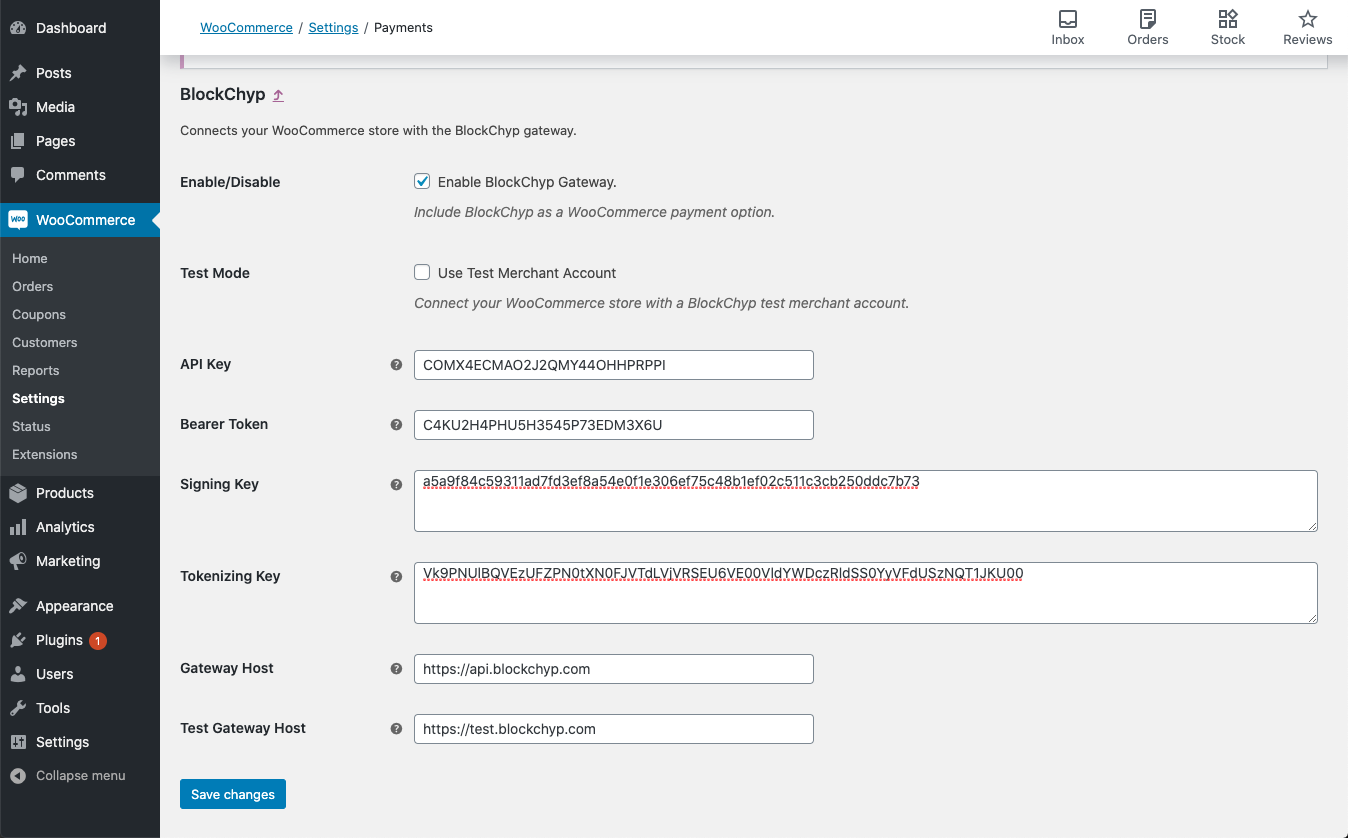Viewport: 1348px width, 838px height.
Task: Open the Products menu label
Action: [x=65, y=493]
